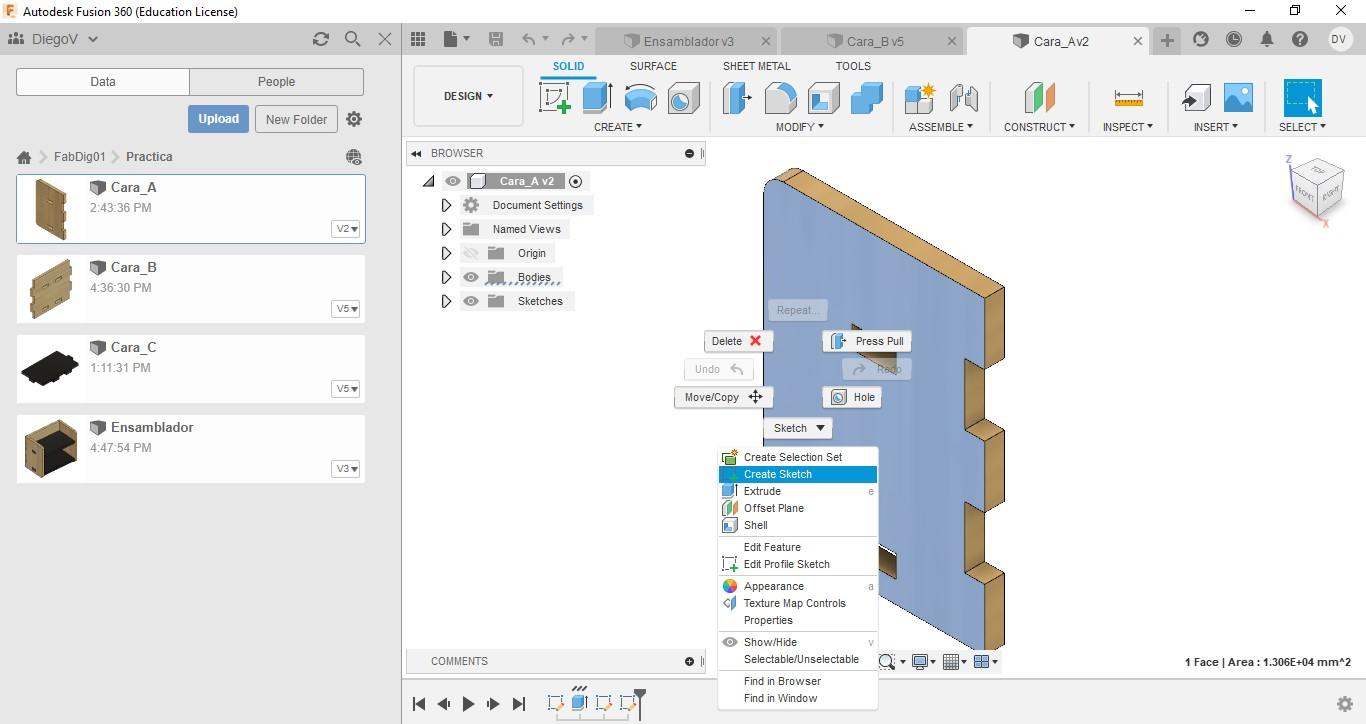Select Press Pull icon in Modify toolbar
The width and height of the screenshot is (1366, 724).
(737, 98)
